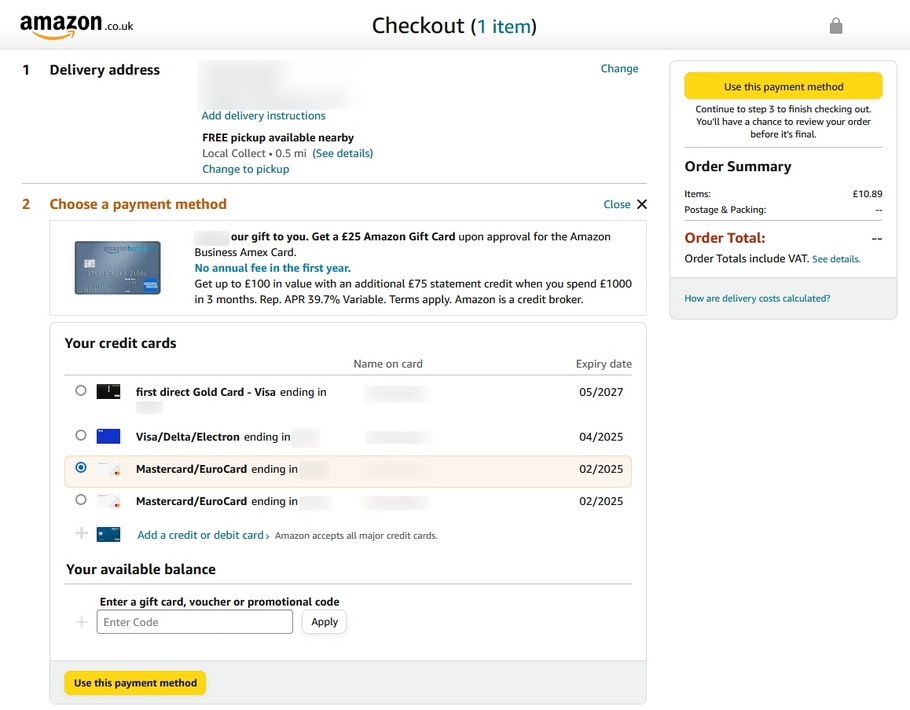Click Add delivery instructions link
Screen dimensions: 910x710
[262, 115]
